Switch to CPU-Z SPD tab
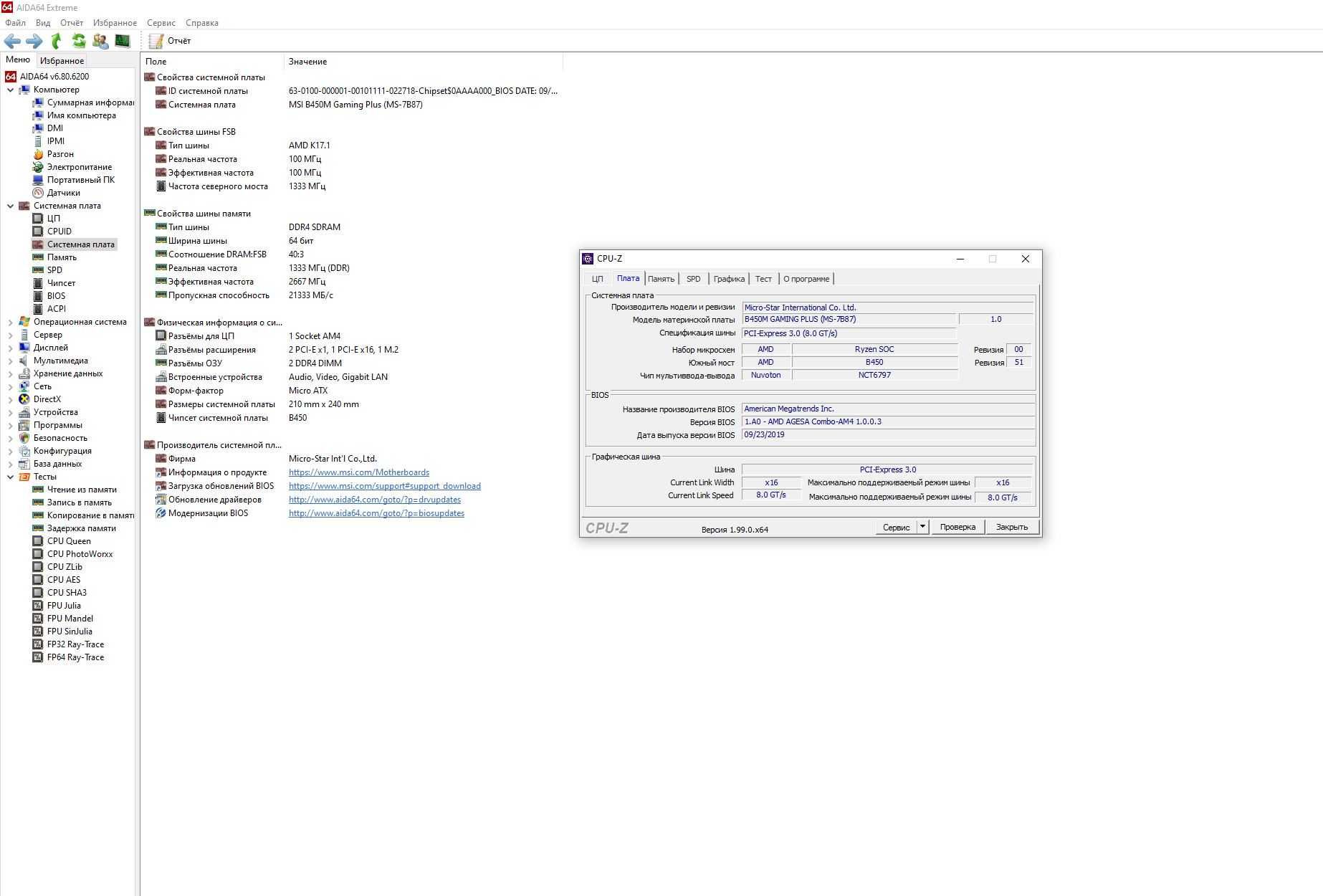 pos(693,279)
